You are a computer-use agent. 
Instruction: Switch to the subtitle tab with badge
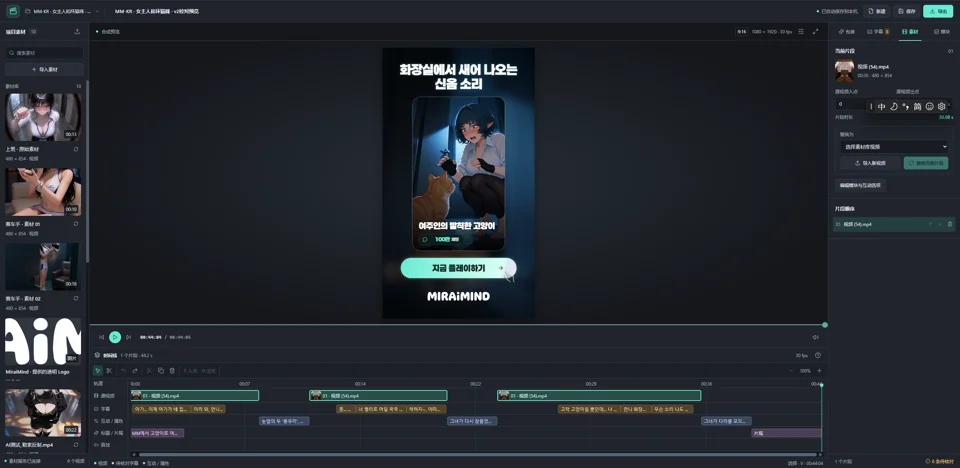tap(878, 31)
